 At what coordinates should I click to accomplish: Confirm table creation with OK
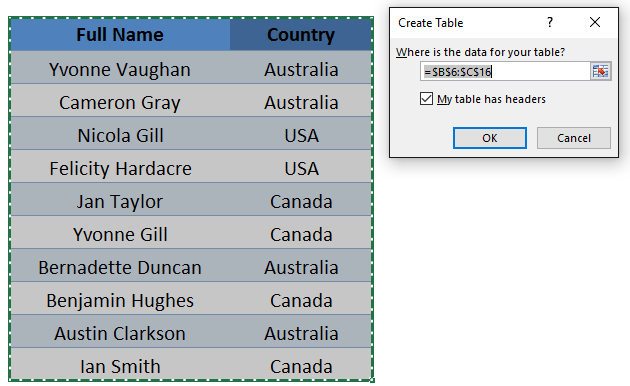pyautogui.click(x=490, y=138)
